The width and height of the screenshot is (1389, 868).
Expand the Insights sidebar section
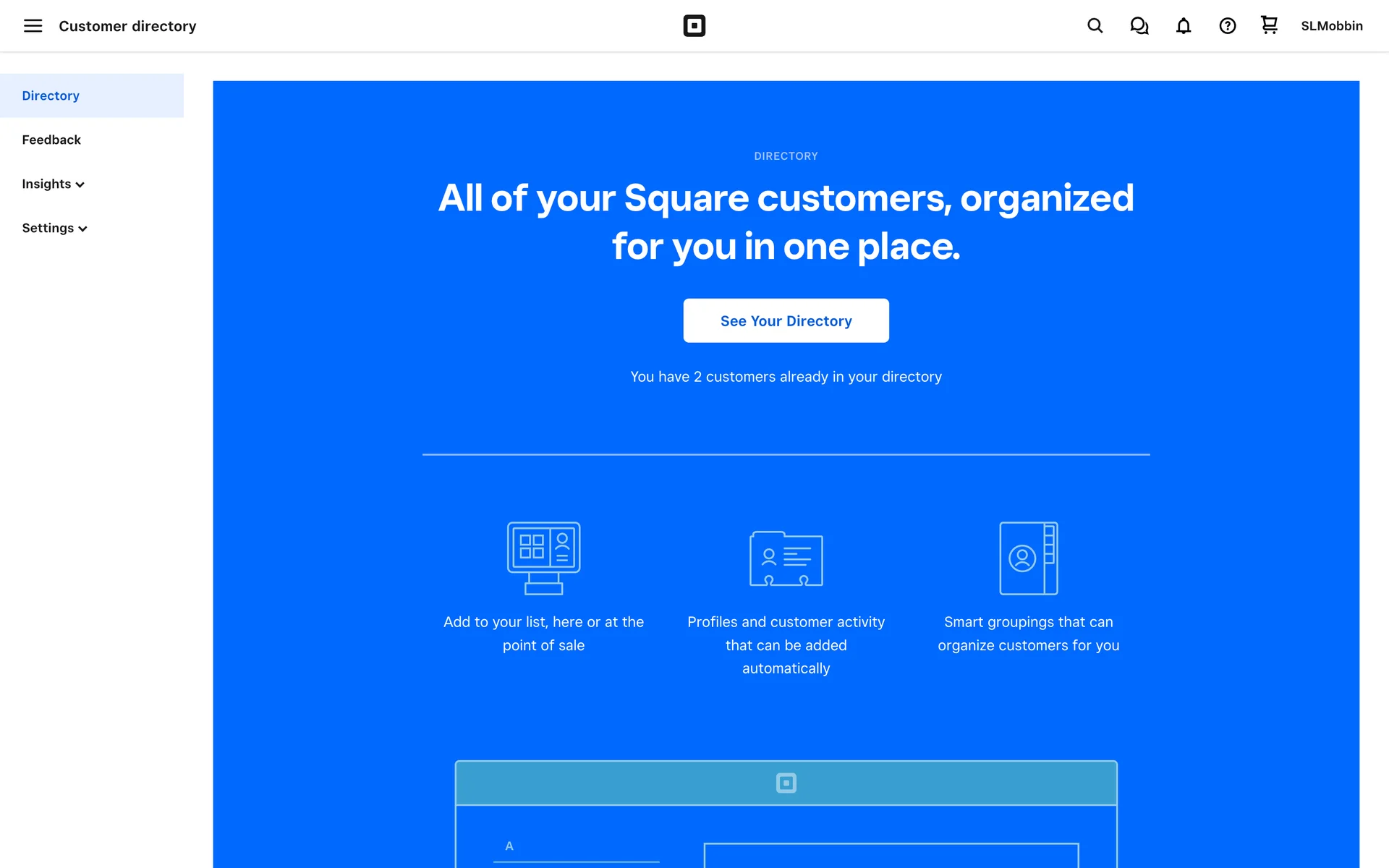click(x=53, y=184)
